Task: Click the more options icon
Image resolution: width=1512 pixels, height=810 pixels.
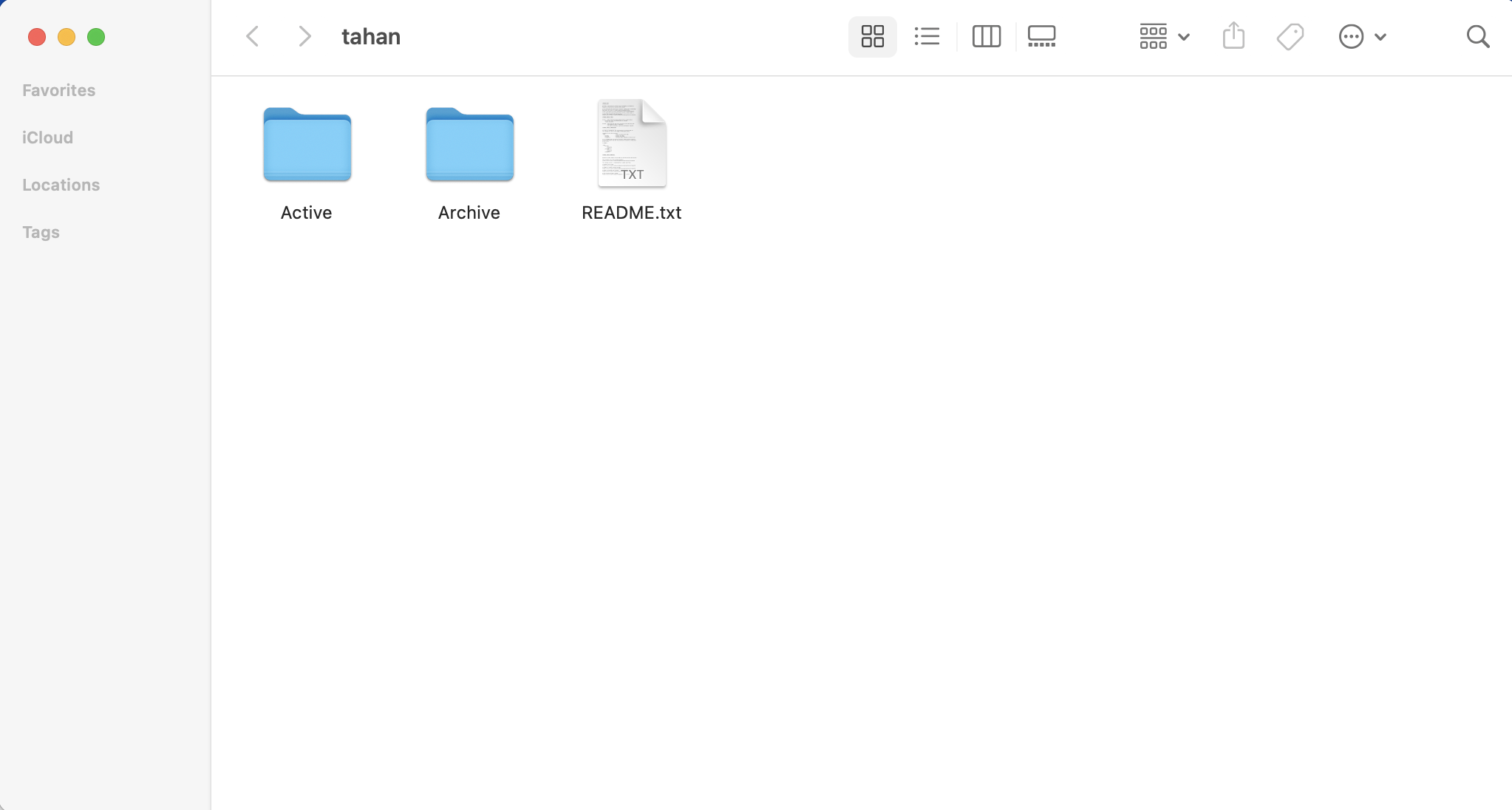Action: point(1352,36)
